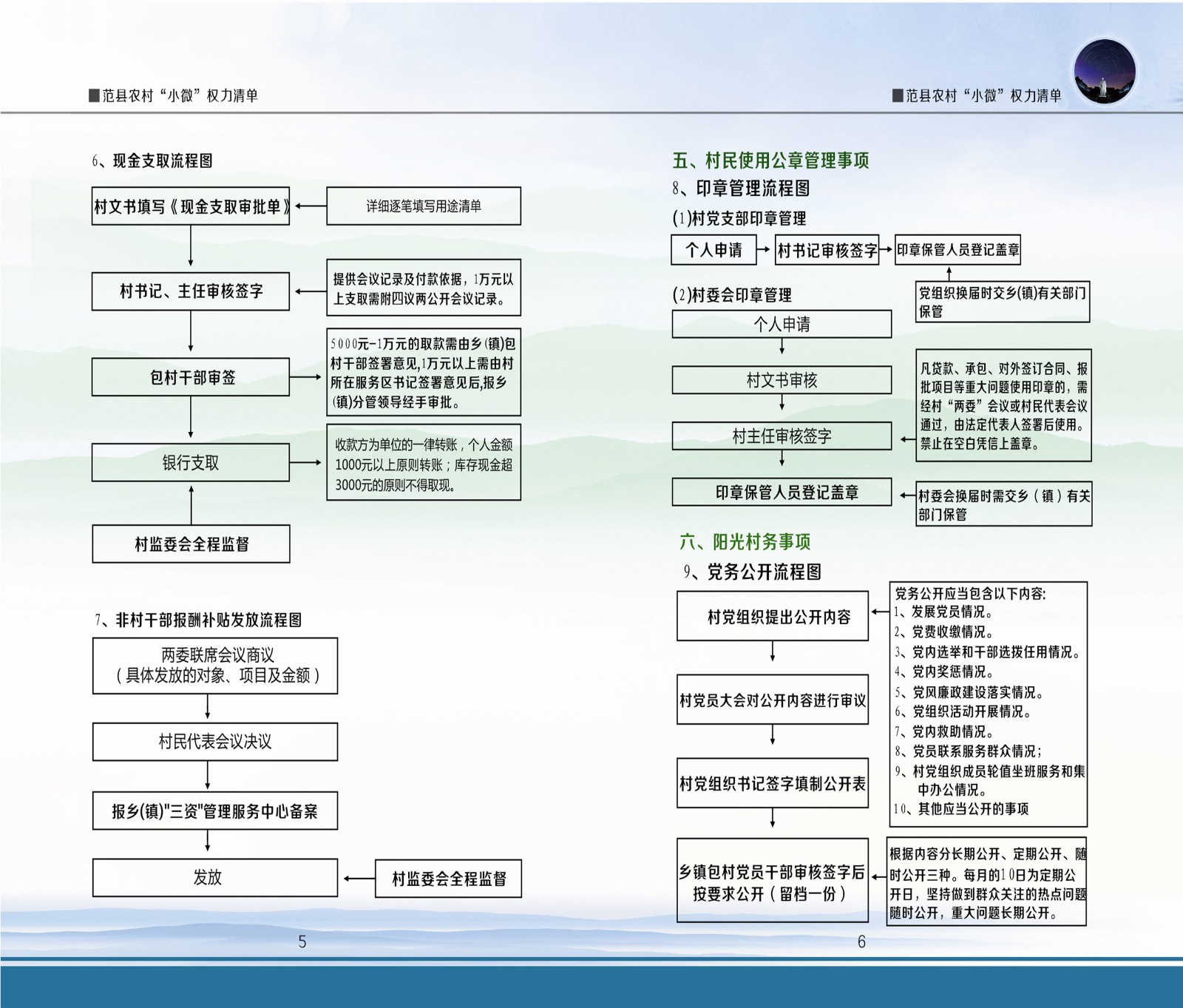Screen dimensions: 1183x1008
Task: Click box 村书记、主任审核签字
Action: 191,291
